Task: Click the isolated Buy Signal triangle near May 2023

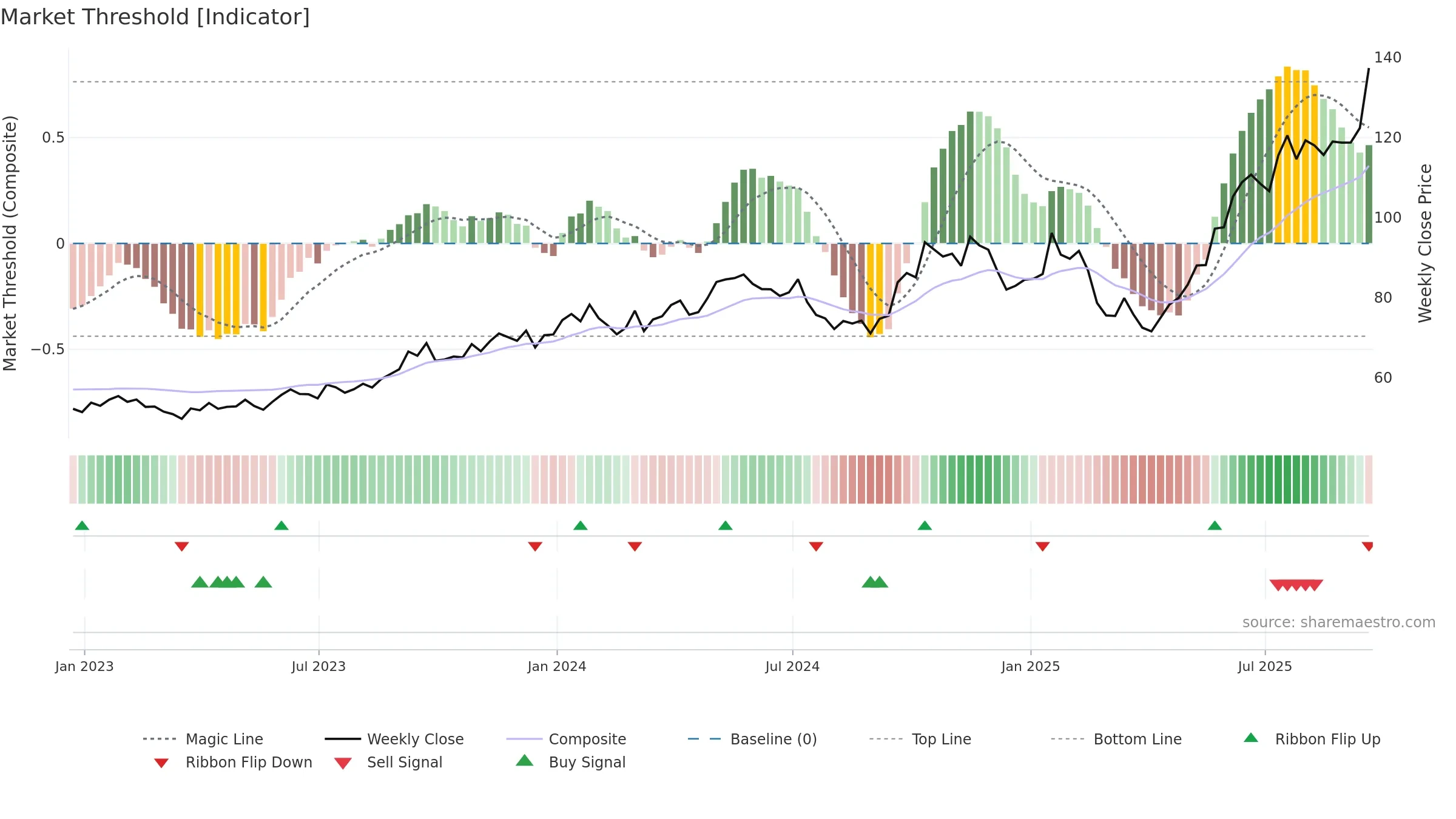Action: 263,582
